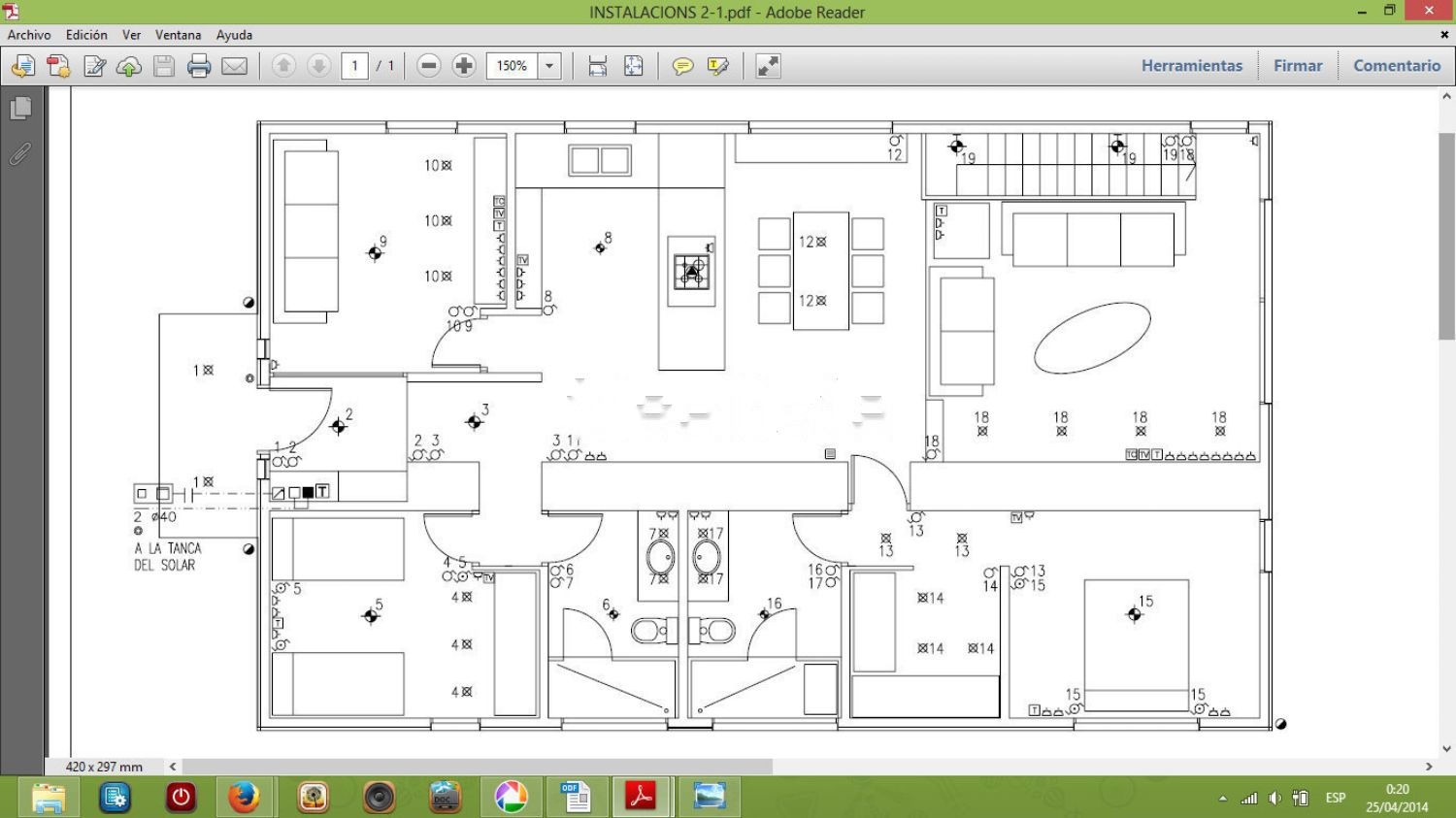Open the Ventana menu

coord(178,35)
